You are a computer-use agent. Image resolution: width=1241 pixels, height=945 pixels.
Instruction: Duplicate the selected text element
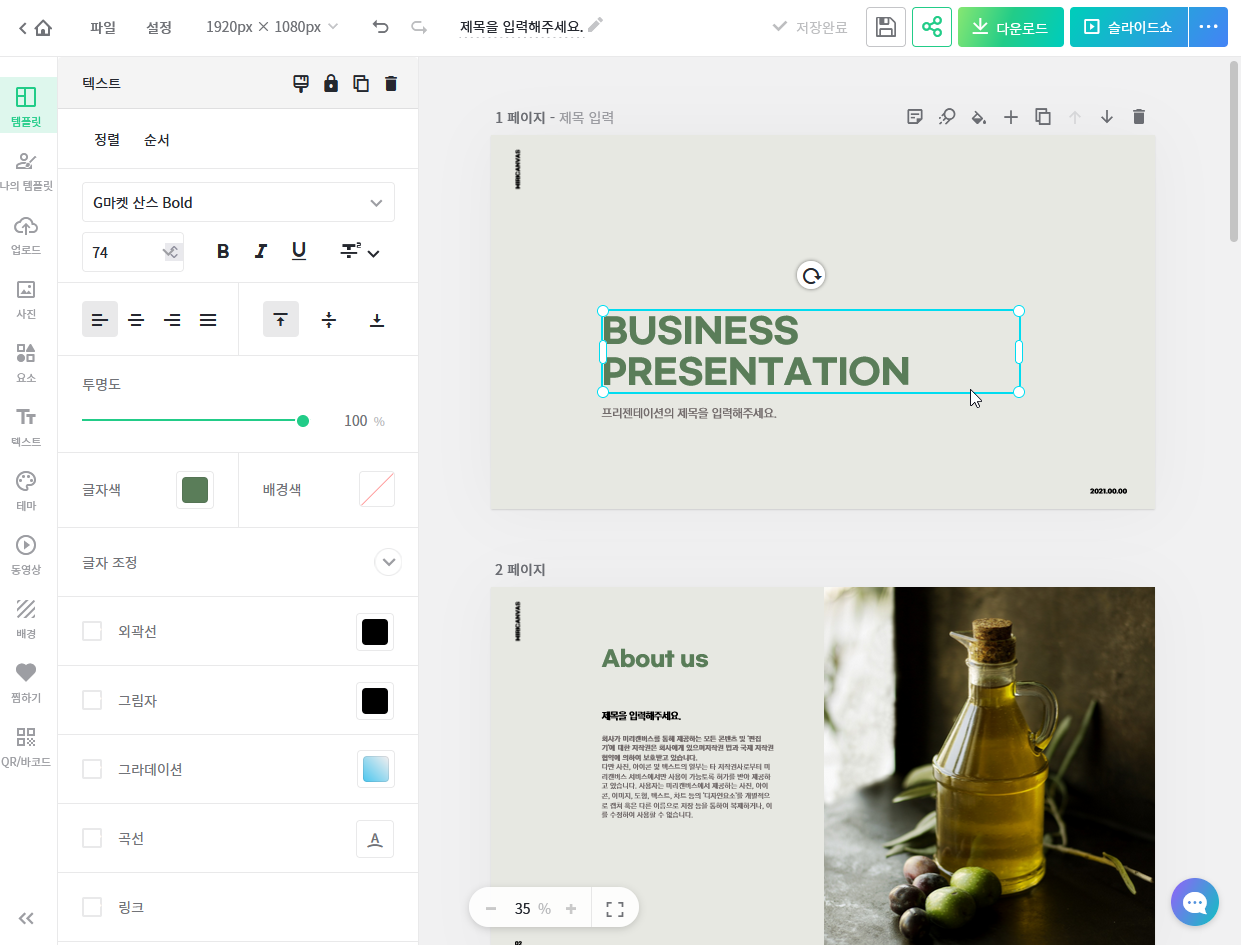tap(361, 84)
